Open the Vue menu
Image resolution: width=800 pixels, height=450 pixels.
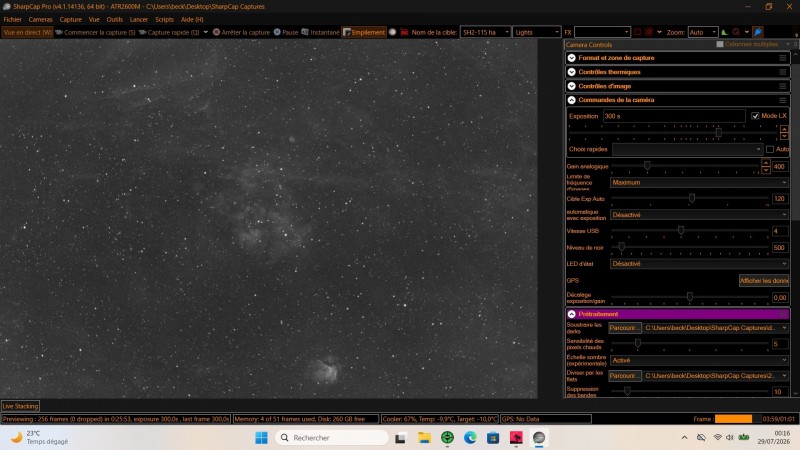(x=94, y=19)
